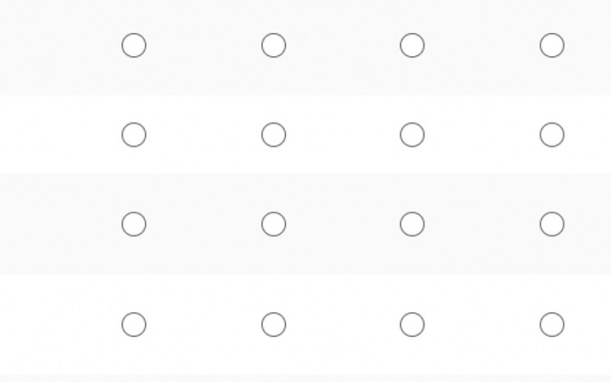Pick fourth row, third column radio button
The height and width of the screenshot is (383, 611).
[412, 324]
